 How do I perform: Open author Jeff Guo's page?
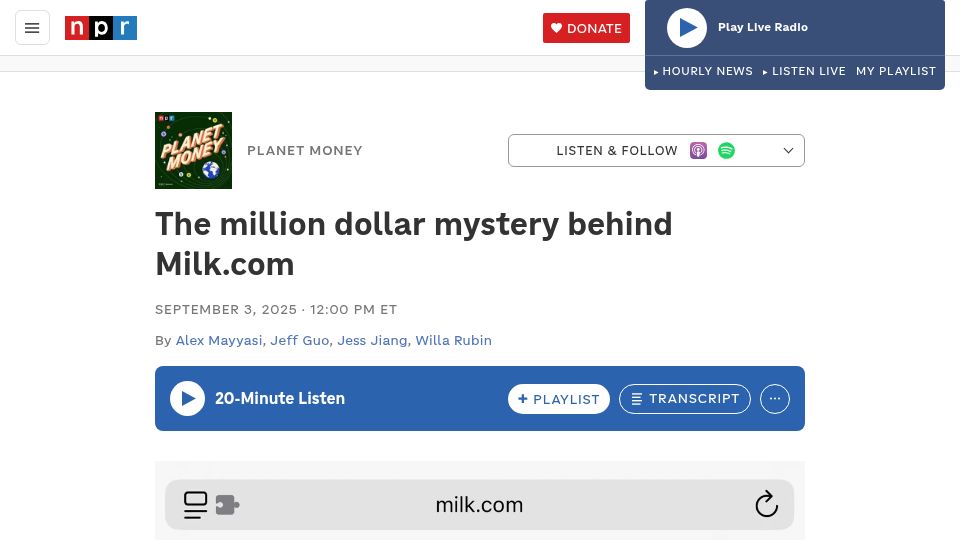point(300,340)
